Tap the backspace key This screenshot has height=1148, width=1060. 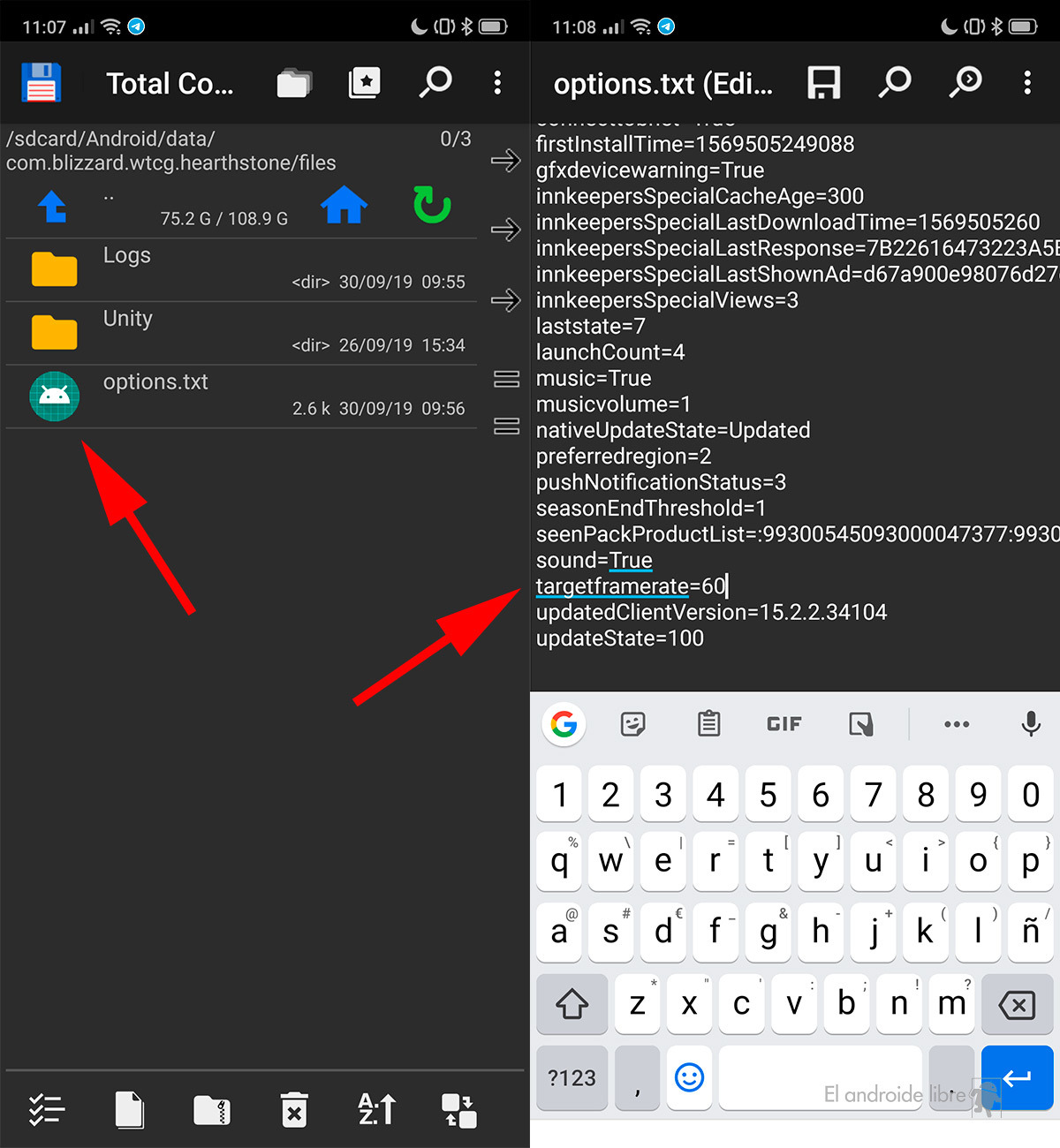click(x=1017, y=1004)
